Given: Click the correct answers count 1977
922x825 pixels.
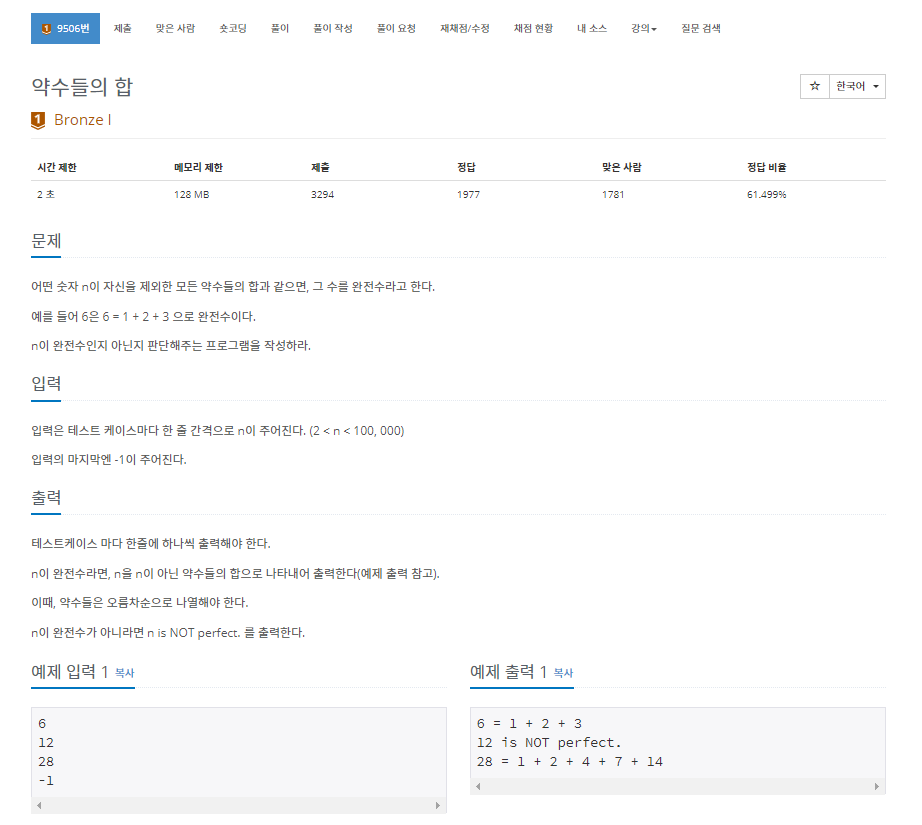Looking at the screenshot, I should (468, 195).
